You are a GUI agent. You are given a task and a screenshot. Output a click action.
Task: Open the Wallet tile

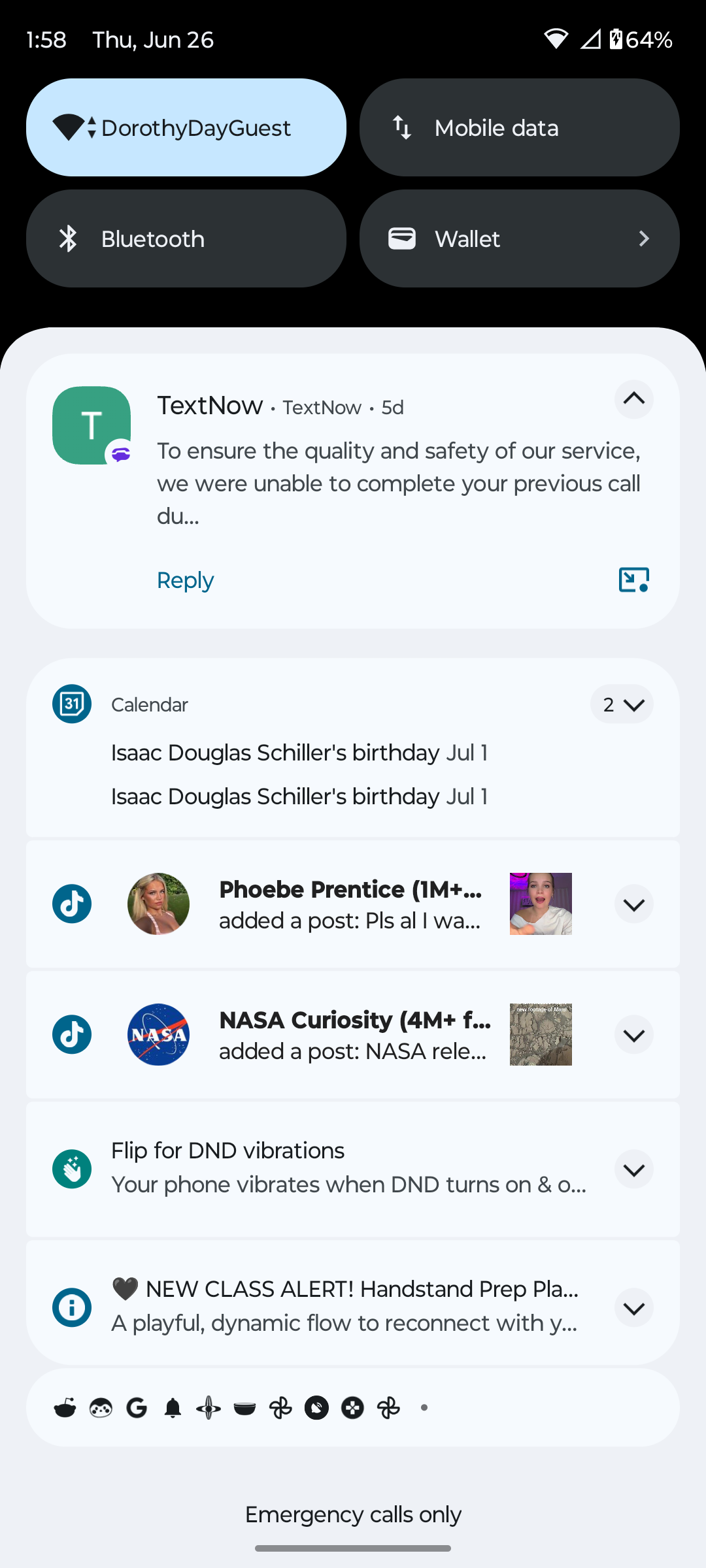[519, 238]
